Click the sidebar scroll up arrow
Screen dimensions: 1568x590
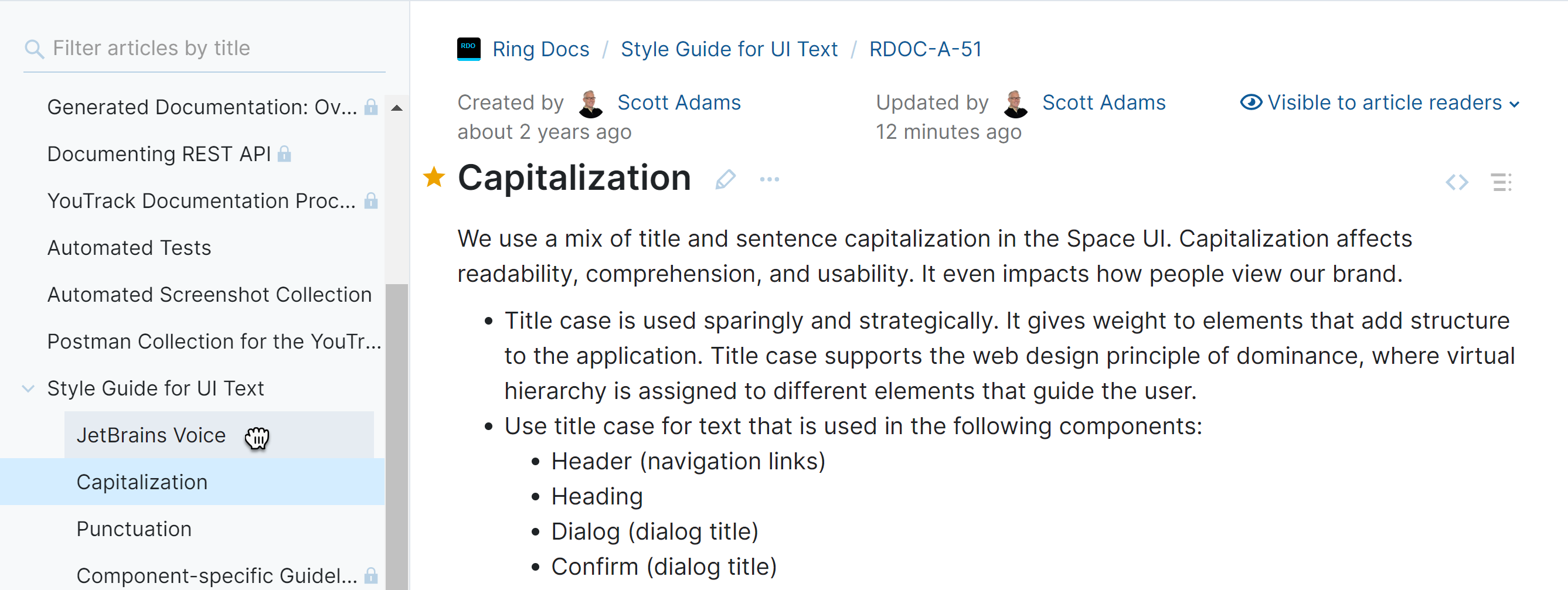(397, 108)
